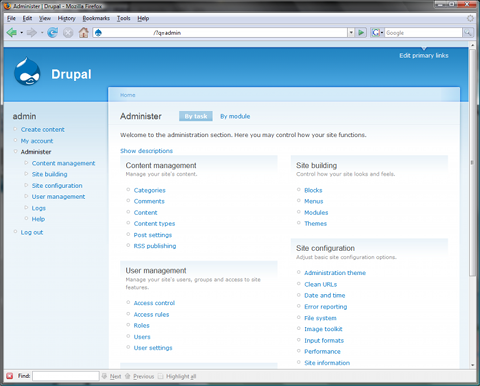
Task: Open the Menus link
Action: pyautogui.click(x=313, y=201)
